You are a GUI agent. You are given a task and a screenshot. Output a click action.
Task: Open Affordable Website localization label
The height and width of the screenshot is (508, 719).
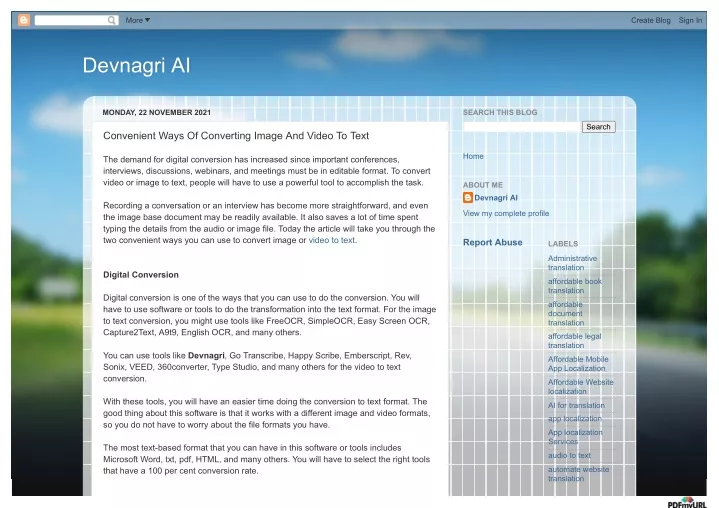pos(581,387)
